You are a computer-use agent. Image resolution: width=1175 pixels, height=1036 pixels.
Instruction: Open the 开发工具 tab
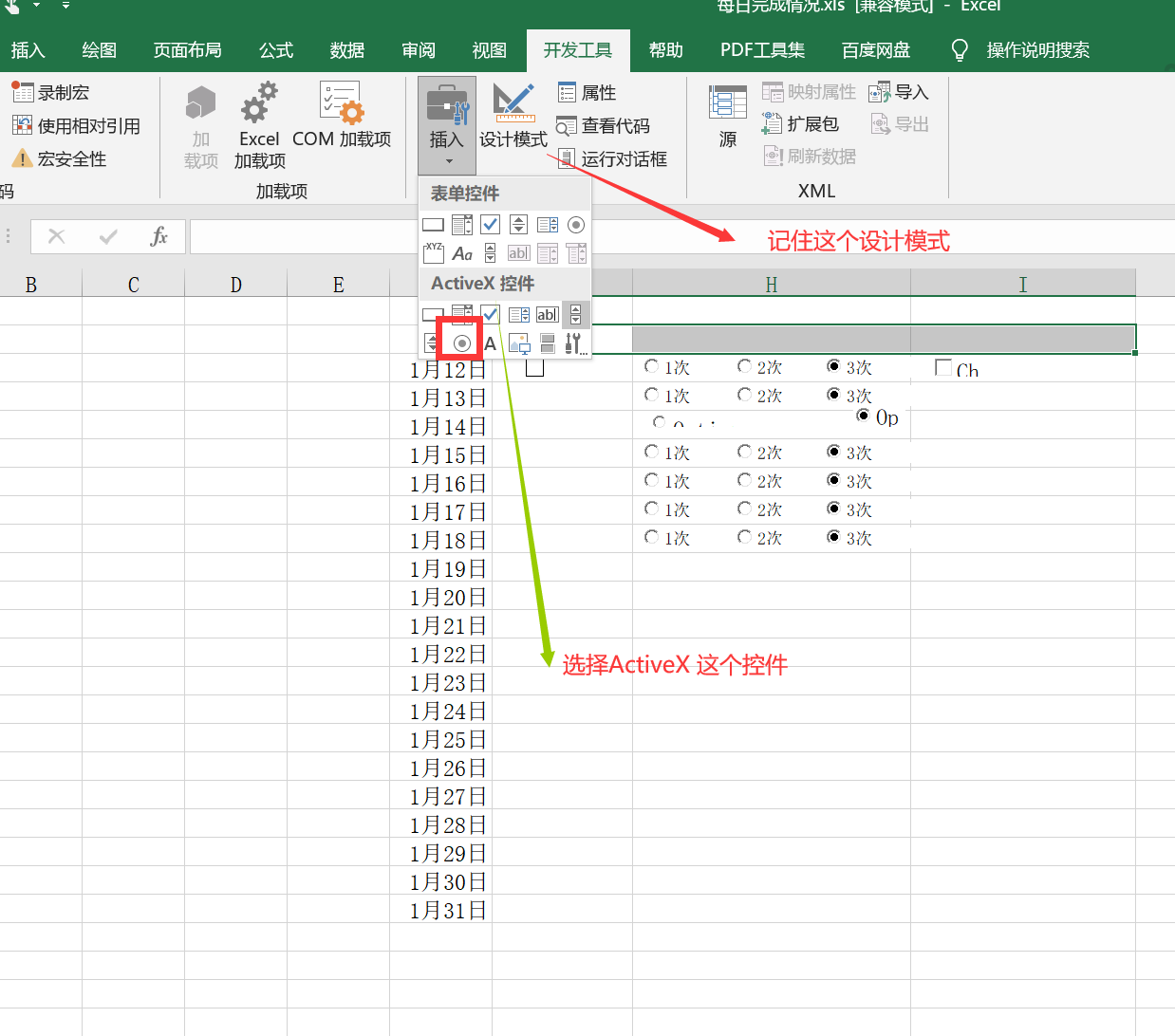tap(578, 50)
